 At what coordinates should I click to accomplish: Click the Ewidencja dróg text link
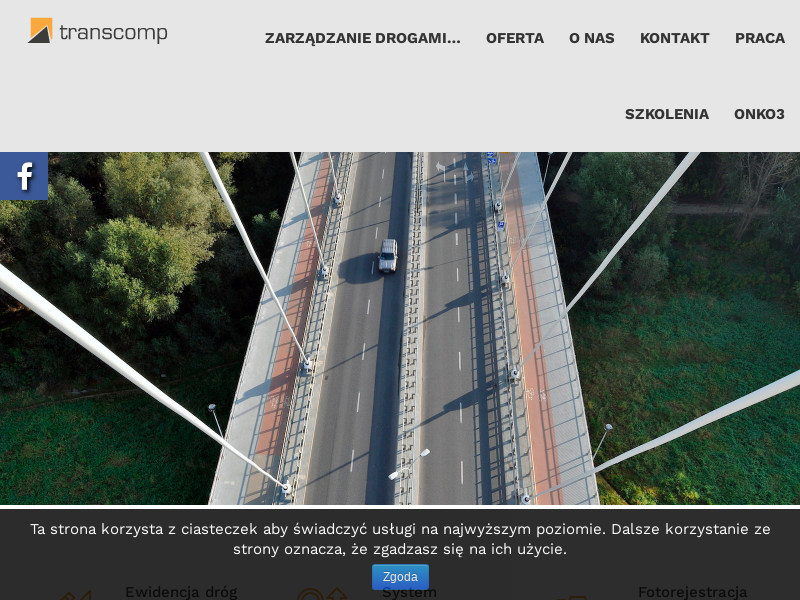coord(181,591)
